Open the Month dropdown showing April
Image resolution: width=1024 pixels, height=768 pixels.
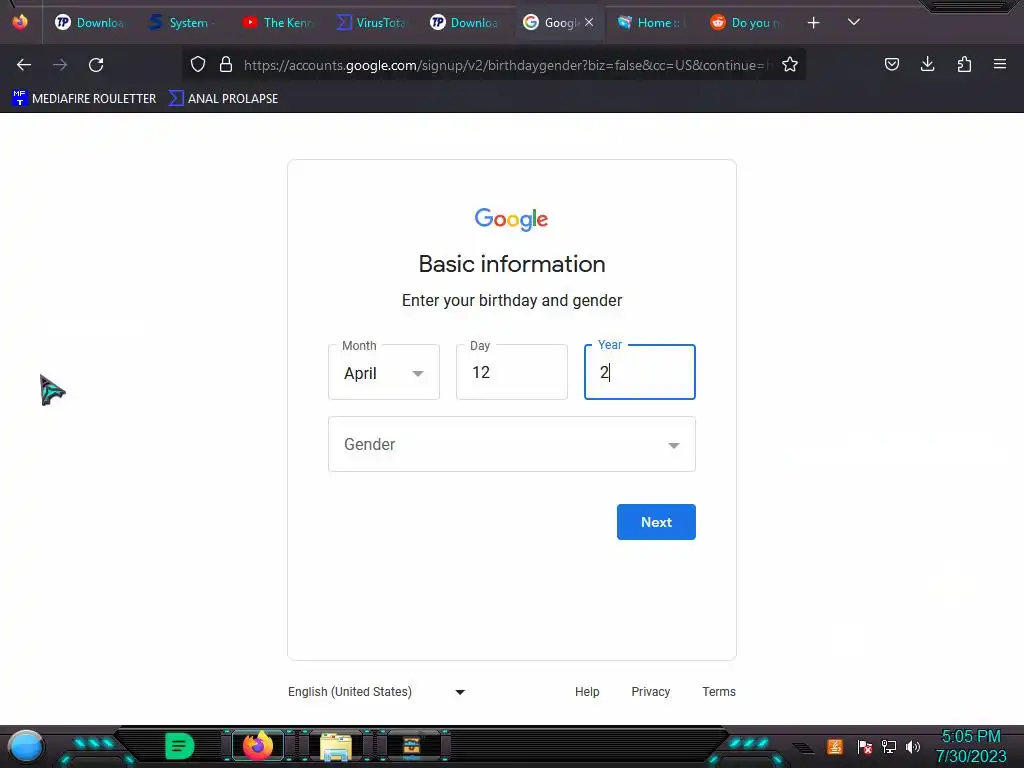(x=384, y=372)
